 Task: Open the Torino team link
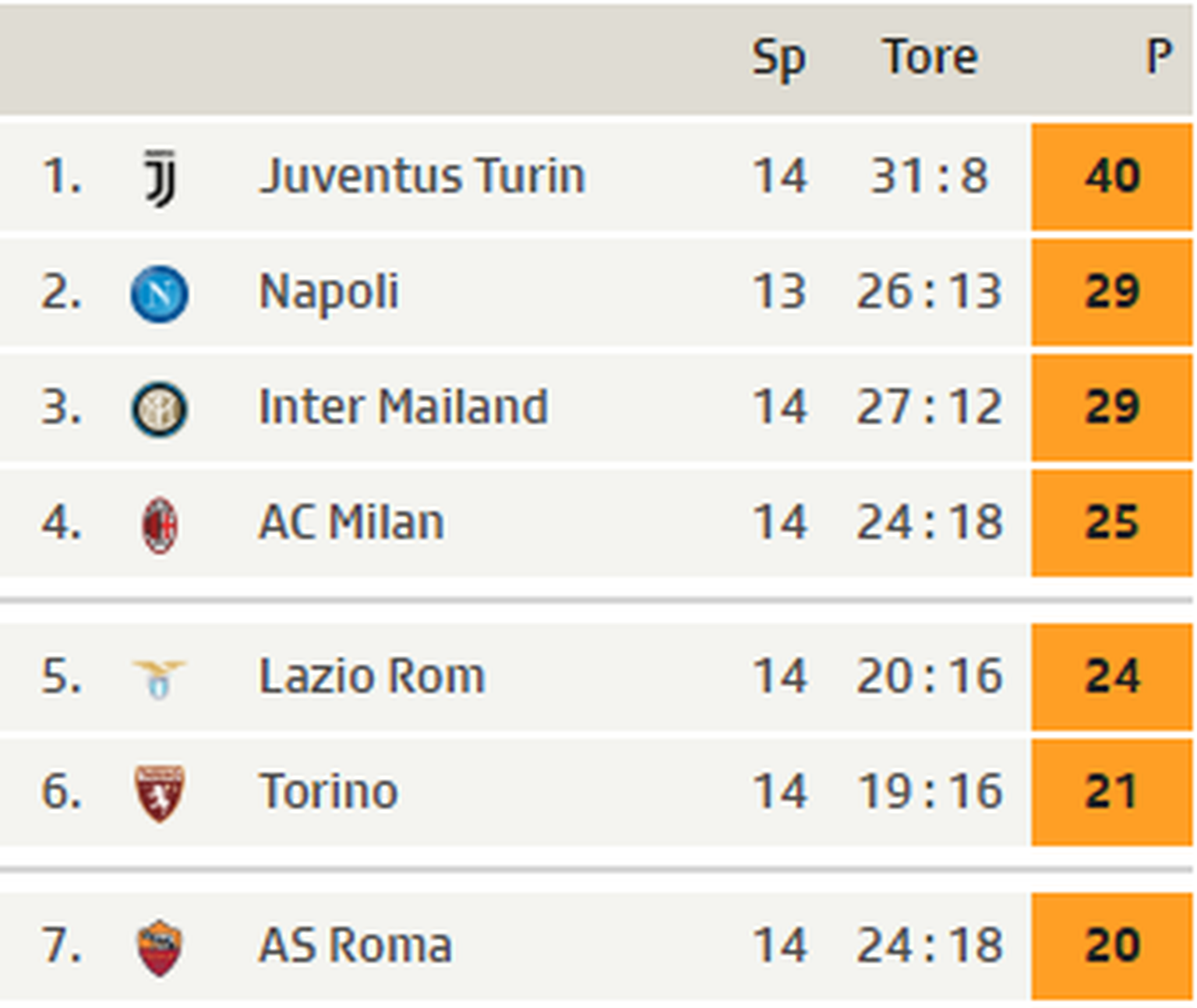328,791
